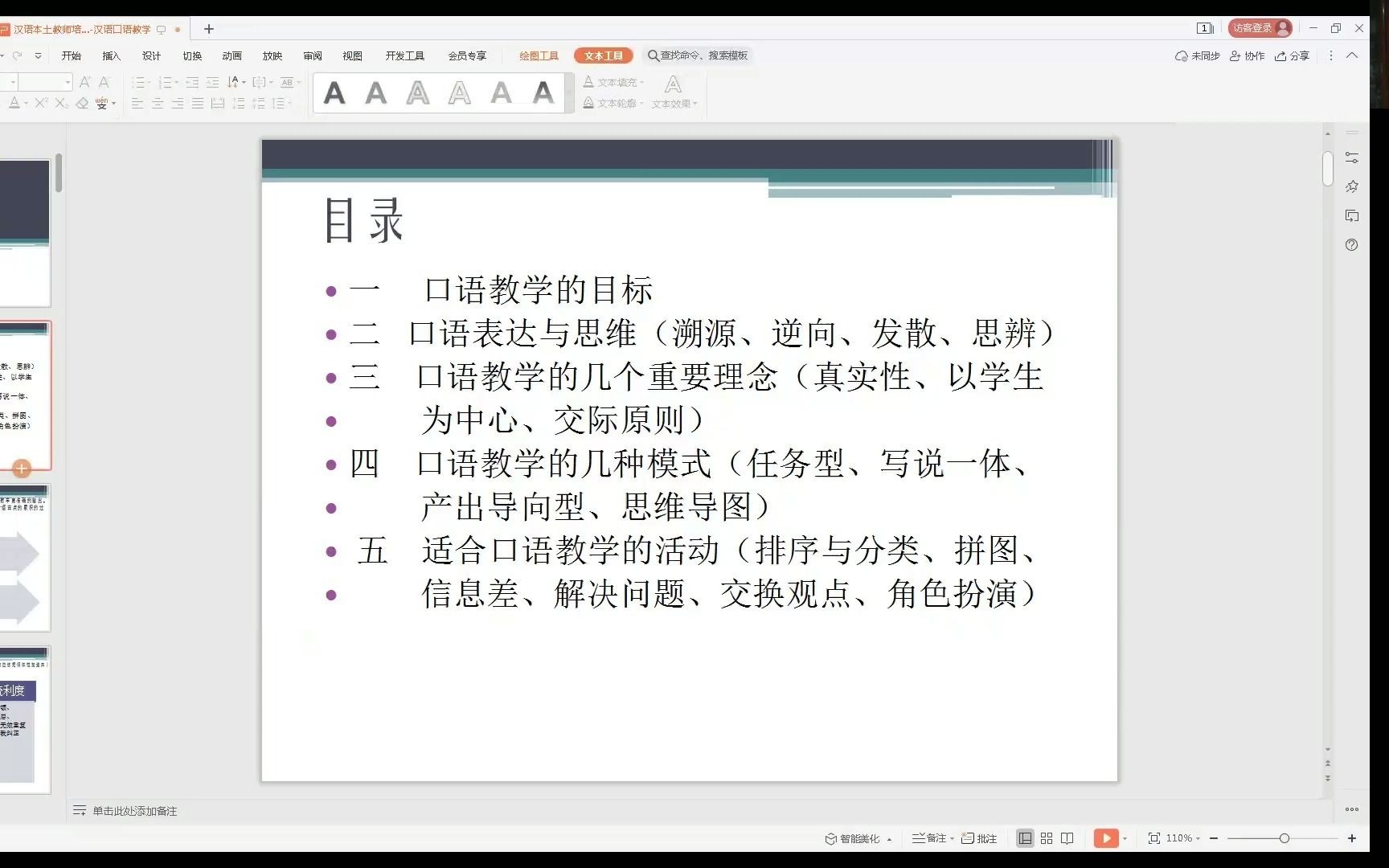Viewport: 1389px width, 868px height.
Task: Open the object properties settings icon in the right sidebar
Action: (1352, 158)
